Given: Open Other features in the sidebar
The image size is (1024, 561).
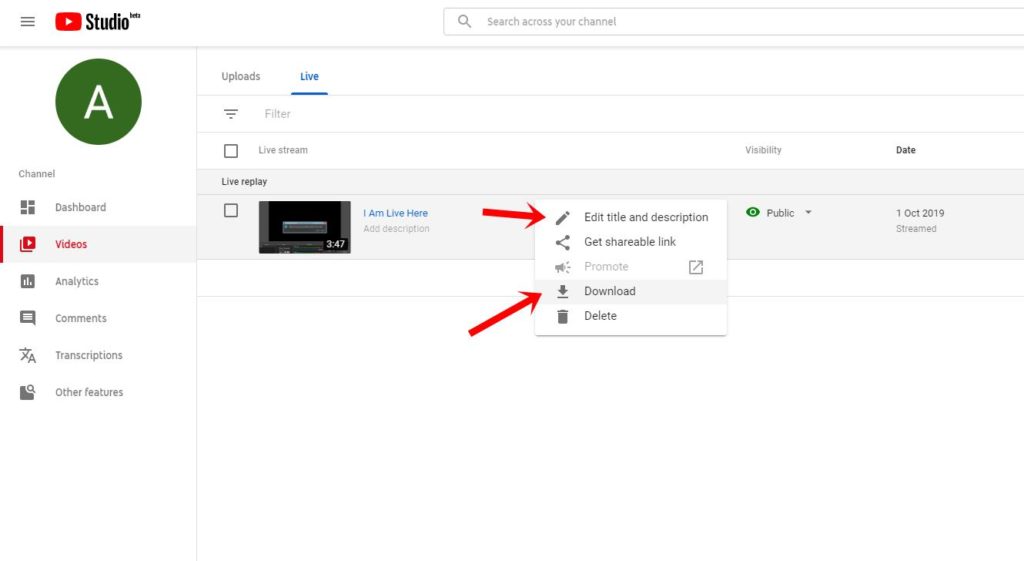Looking at the screenshot, I should point(98,392).
